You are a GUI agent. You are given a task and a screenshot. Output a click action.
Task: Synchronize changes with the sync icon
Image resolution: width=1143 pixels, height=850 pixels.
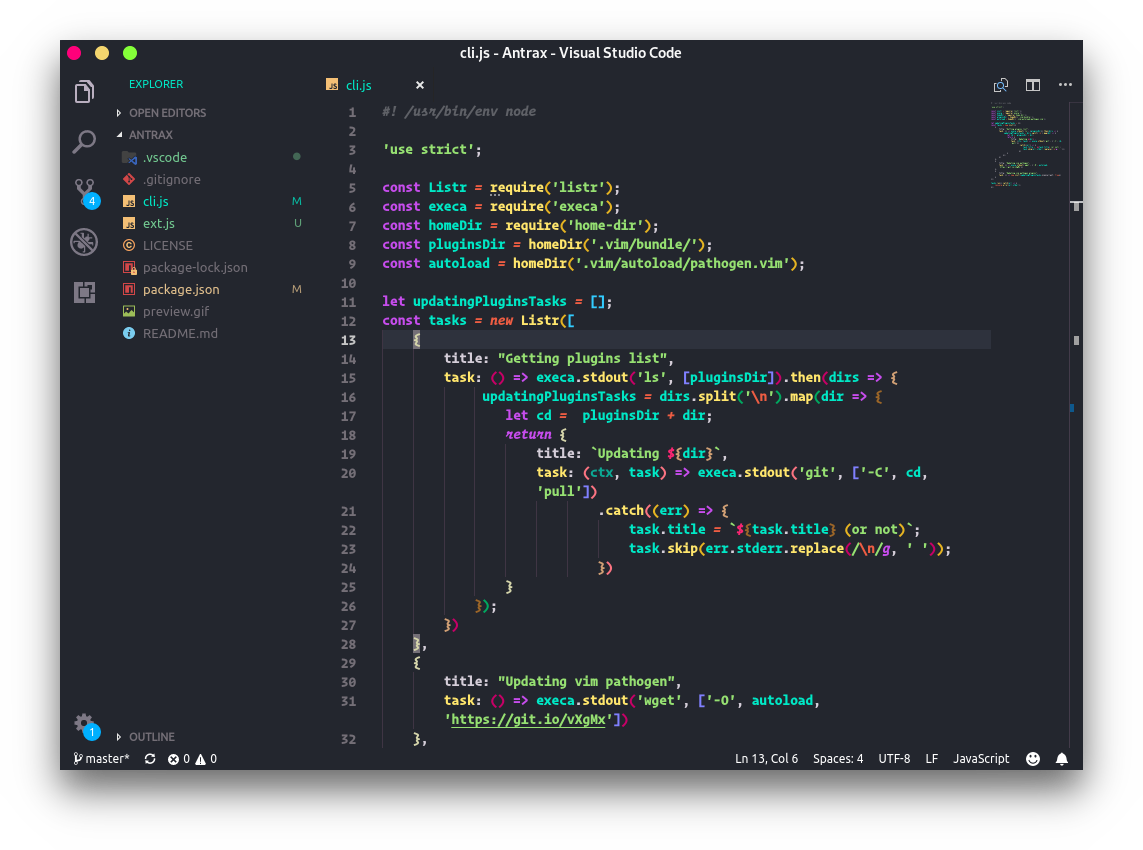coord(151,758)
